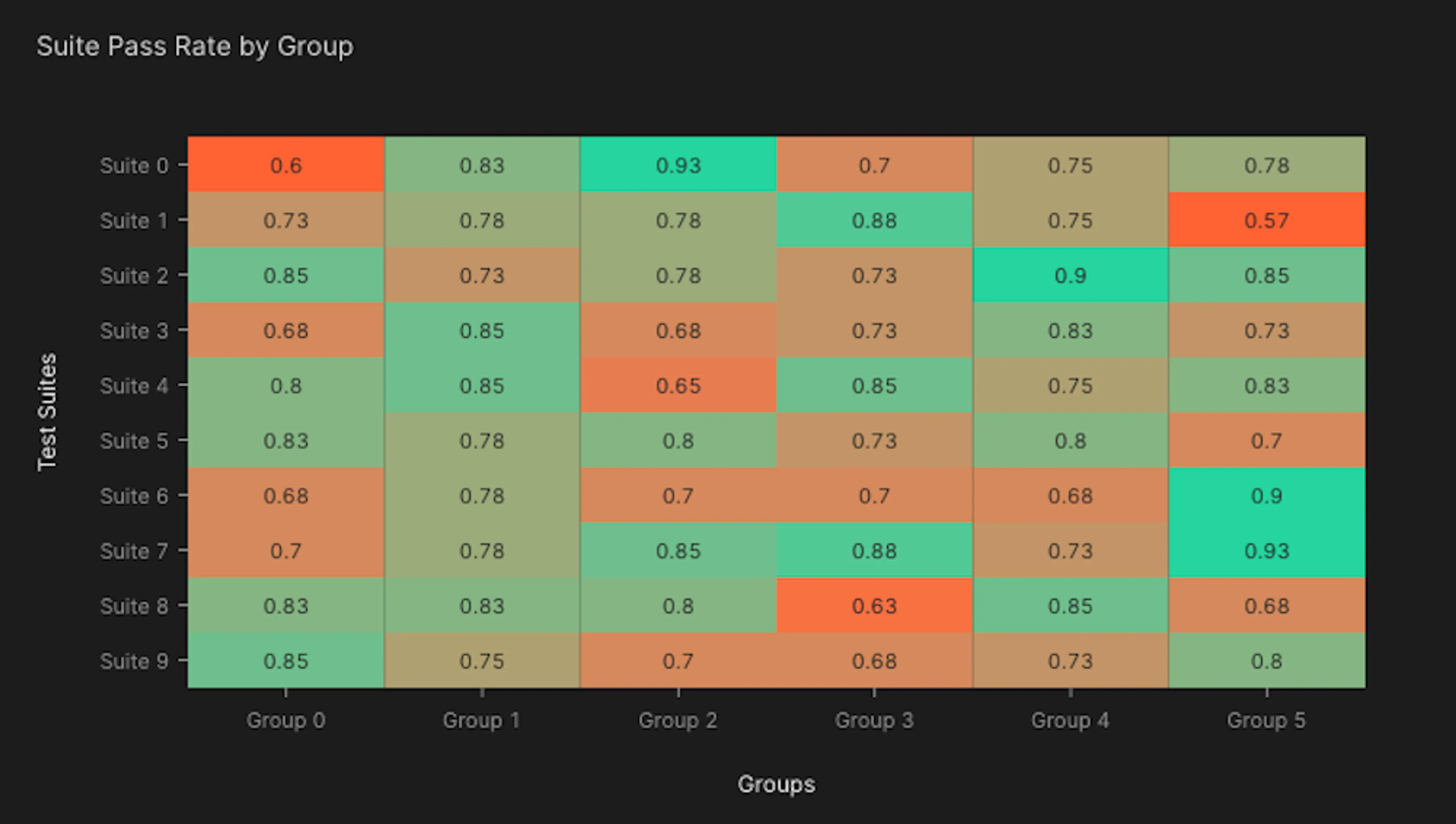Image resolution: width=1456 pixels, height=824 pixels.
Task: Click Suite 7 Group 5 cell showing 0.93
Action: pos(1267,550)
